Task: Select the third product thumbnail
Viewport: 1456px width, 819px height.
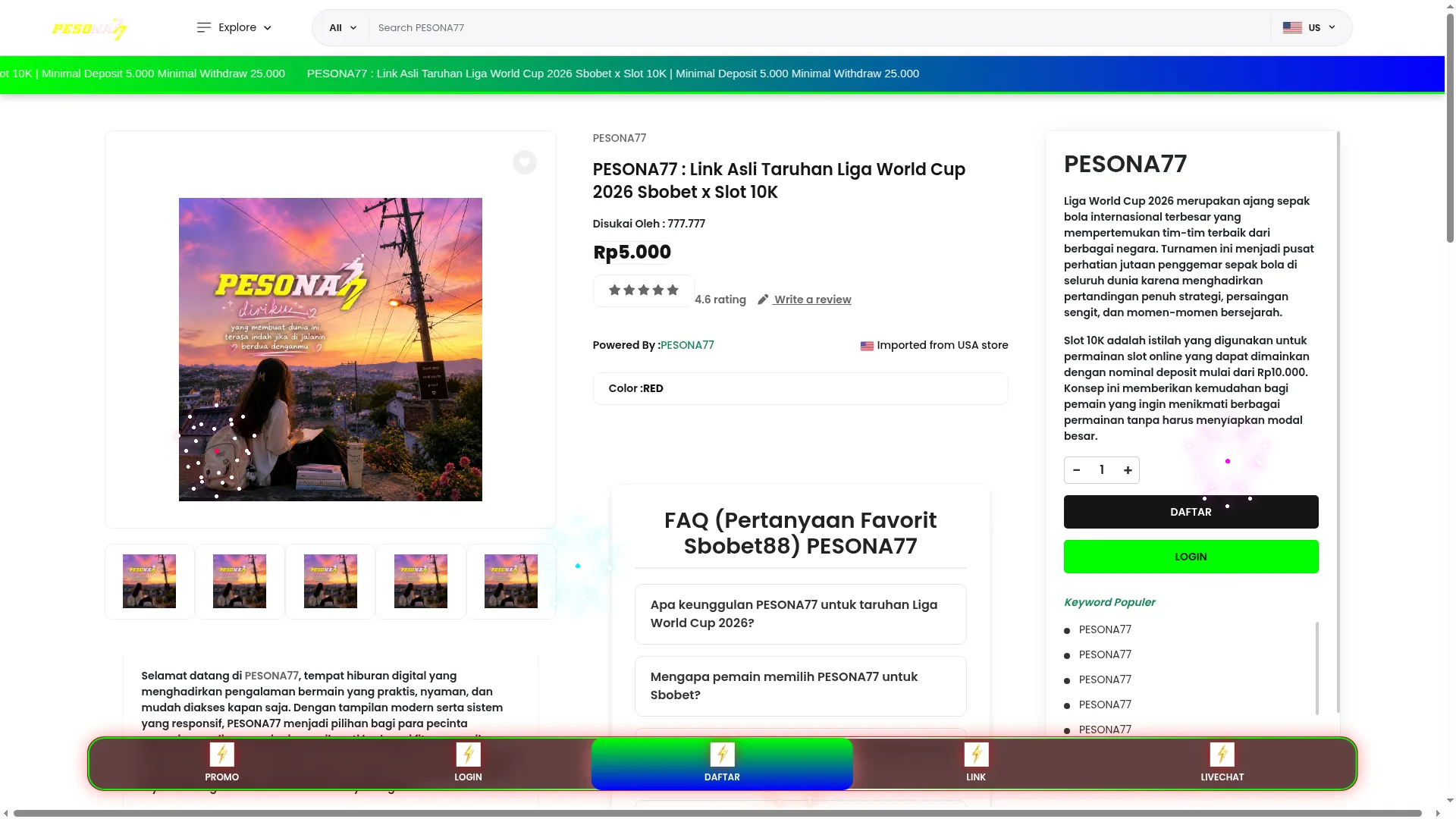Action: pyautogui.click(x=331, y=582)
